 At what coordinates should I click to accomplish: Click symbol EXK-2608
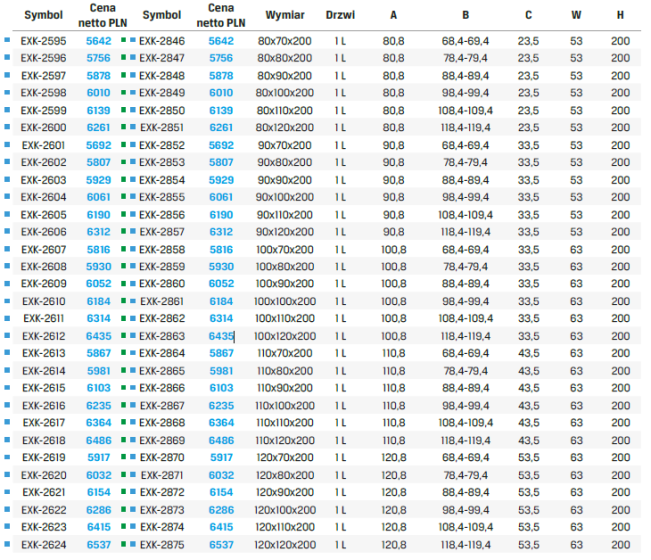point(43,267)
